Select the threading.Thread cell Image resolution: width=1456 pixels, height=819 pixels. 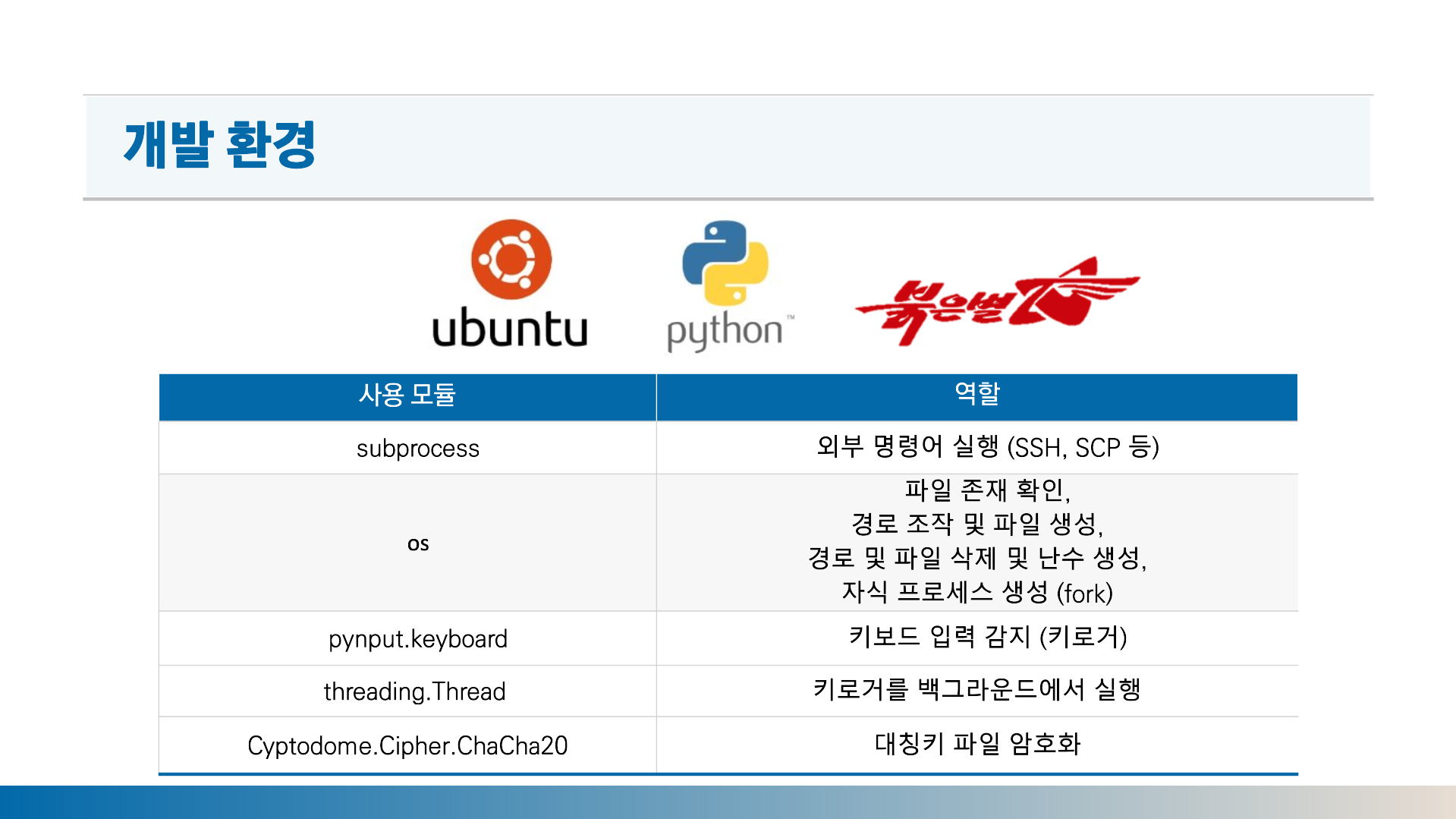407,691
